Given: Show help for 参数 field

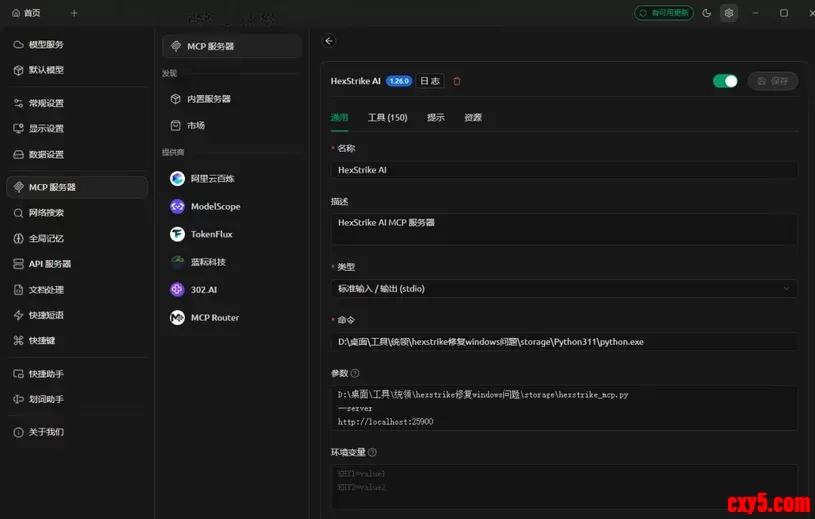Looking at the screenshot, I should click(x=355, y=374).
